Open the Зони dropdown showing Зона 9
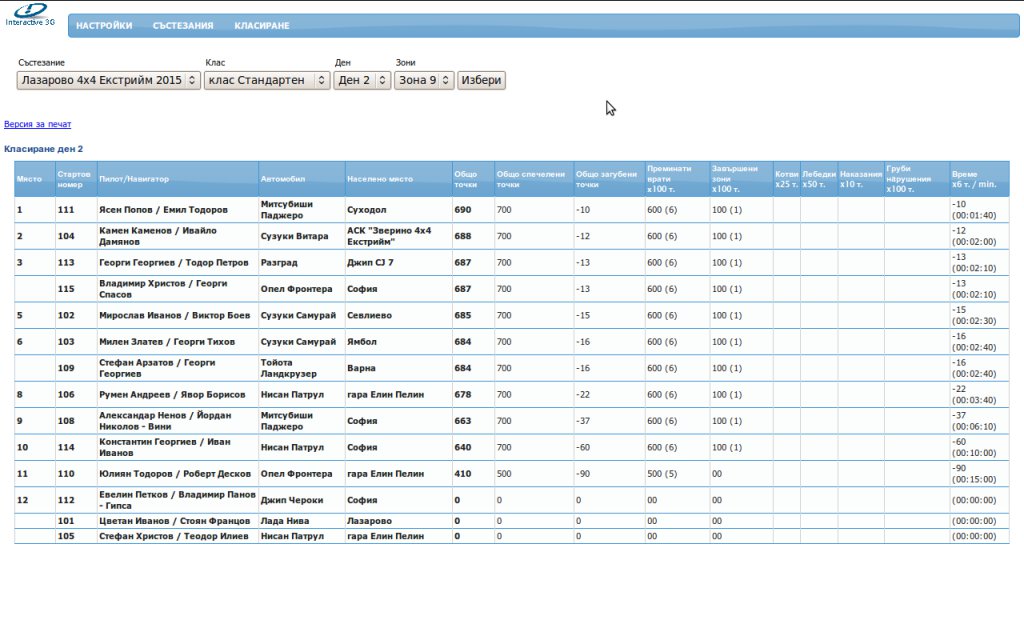This screenshot has width=1024, height=640. click(424, 80)
